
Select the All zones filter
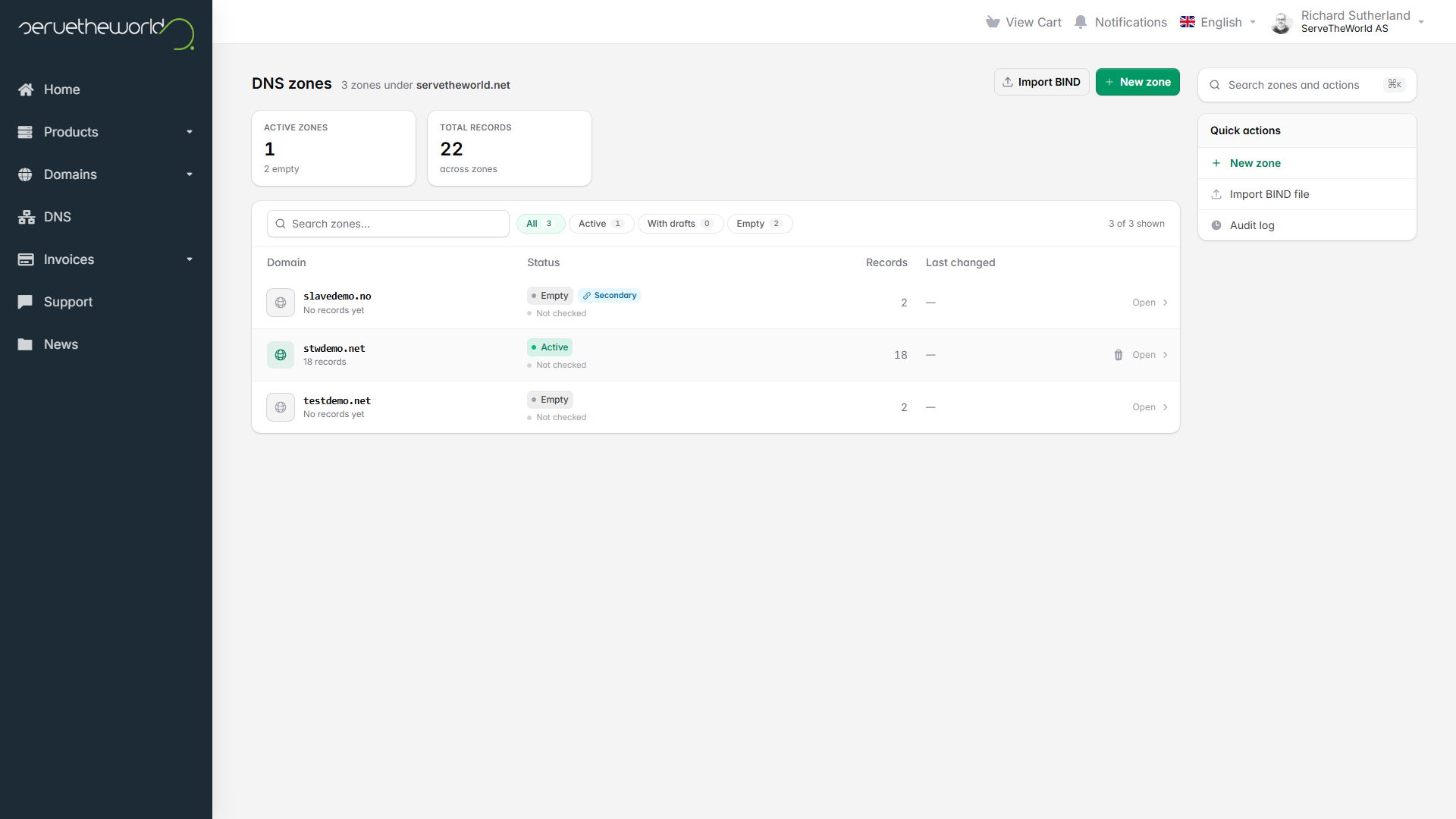point(541,224)
